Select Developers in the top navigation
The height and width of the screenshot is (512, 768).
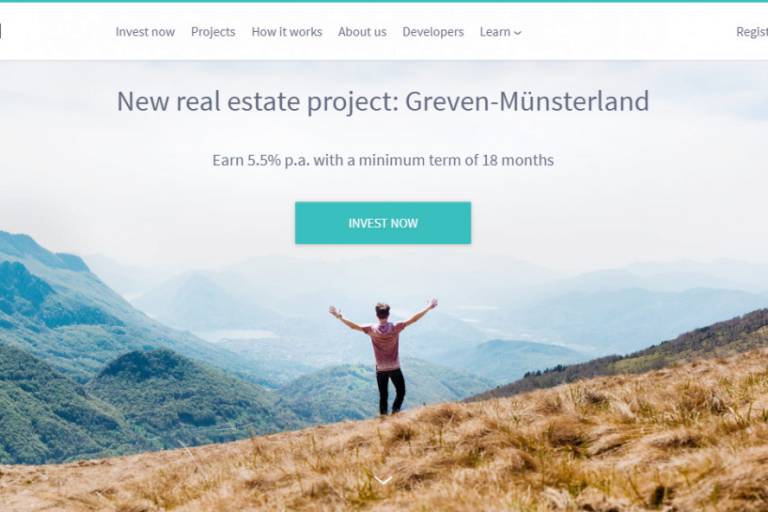pyautogui.click(x=433, y=32)
